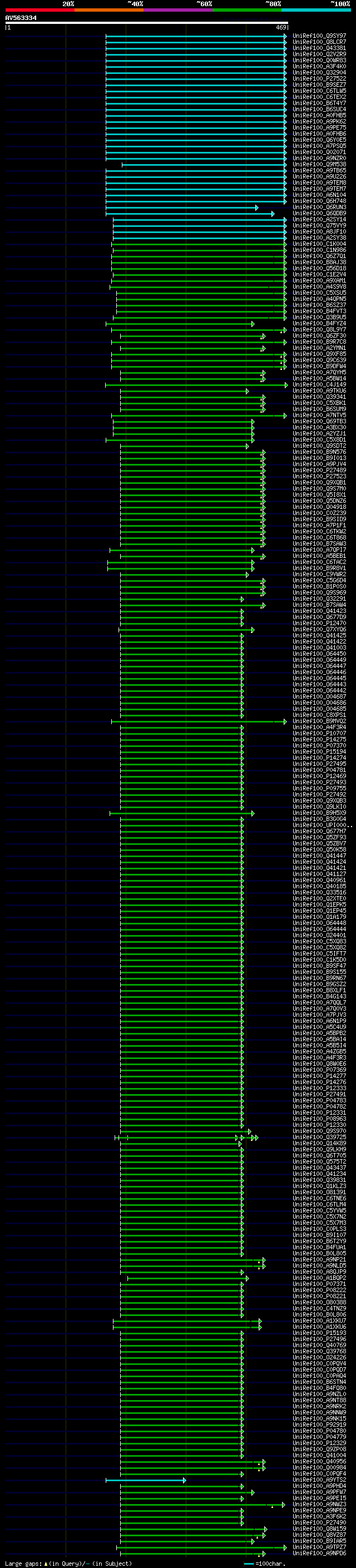The width and height of the screenshot is (356, 1568).
Task: Open hit UniRef100_Q43437
Action: [319, 1168]
